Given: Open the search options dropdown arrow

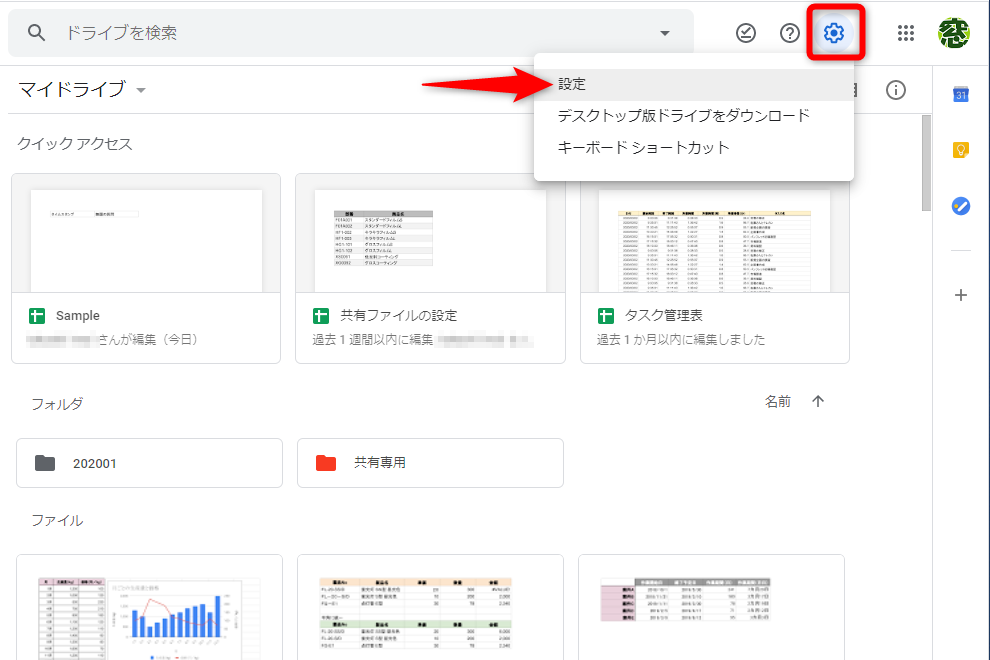Looking at the screenshot, I should coord(664,32).
